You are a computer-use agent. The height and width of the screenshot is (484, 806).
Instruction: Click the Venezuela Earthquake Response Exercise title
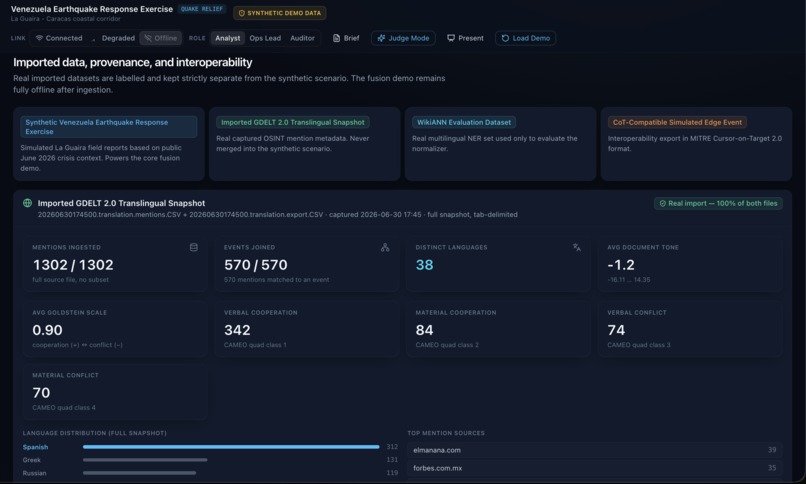(91, 9)
